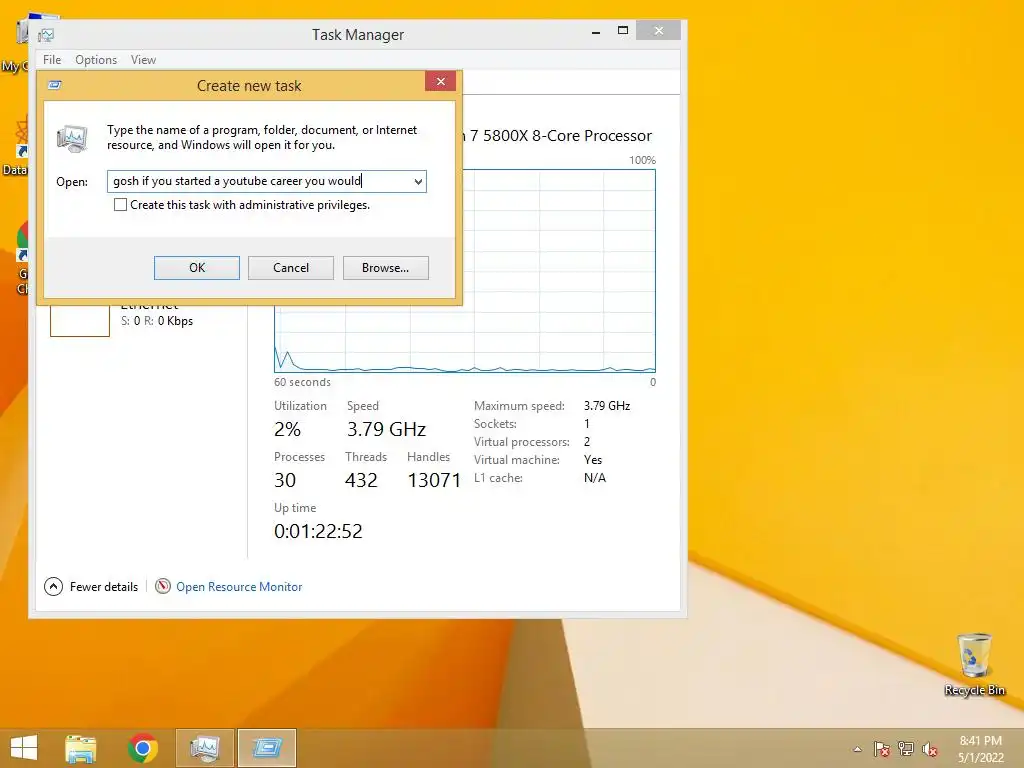The height and width of the screenshot is (768, 1024).
Task: Maximize the Task Manager window
Action: 623,31
